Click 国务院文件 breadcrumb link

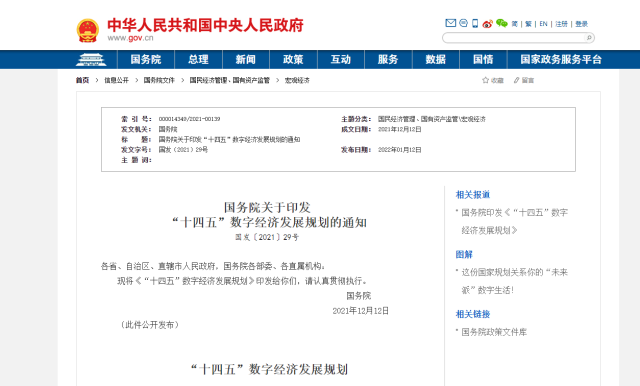pos(159,80)
